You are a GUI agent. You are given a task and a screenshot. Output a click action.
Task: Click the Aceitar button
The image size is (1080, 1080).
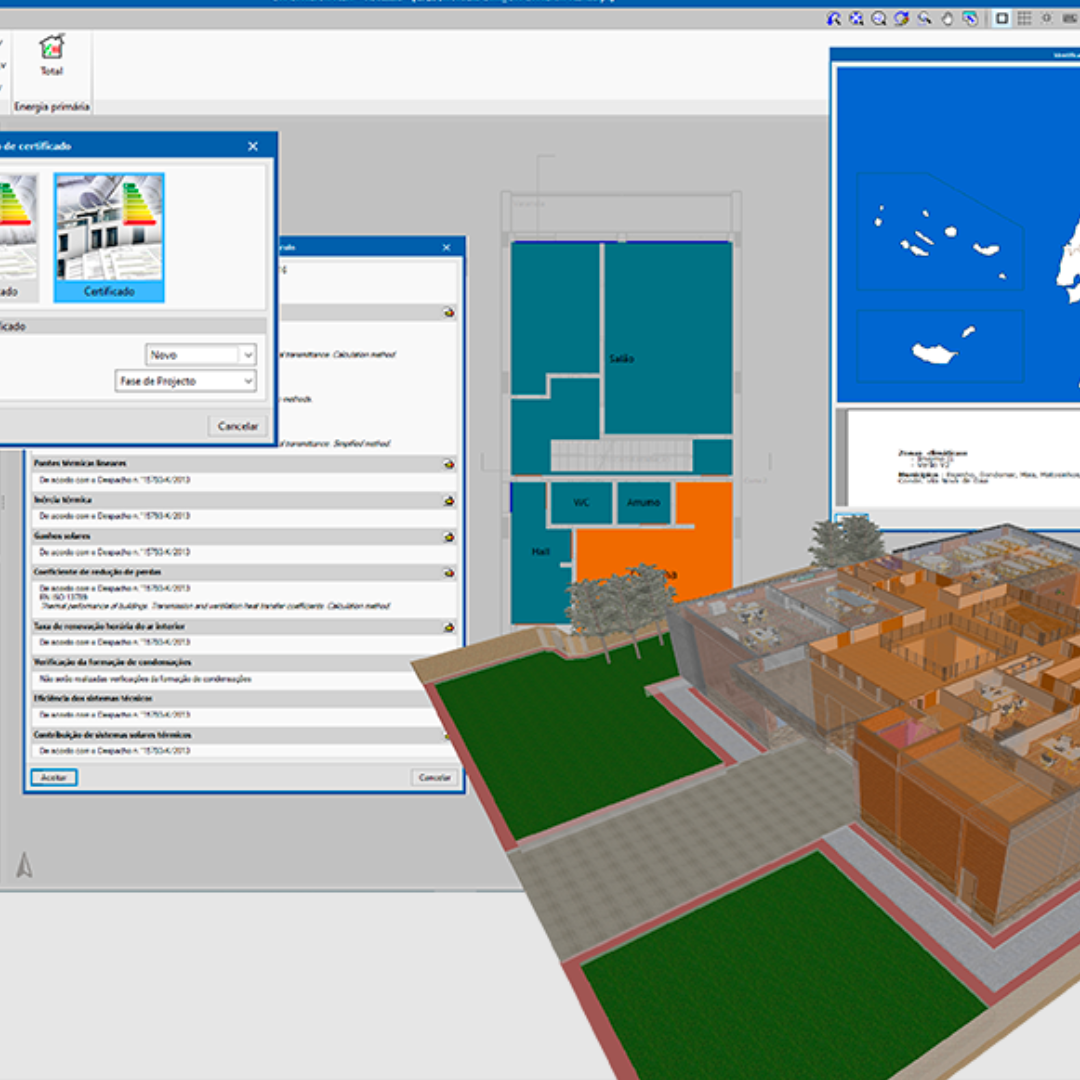click(x=53, y=777)
